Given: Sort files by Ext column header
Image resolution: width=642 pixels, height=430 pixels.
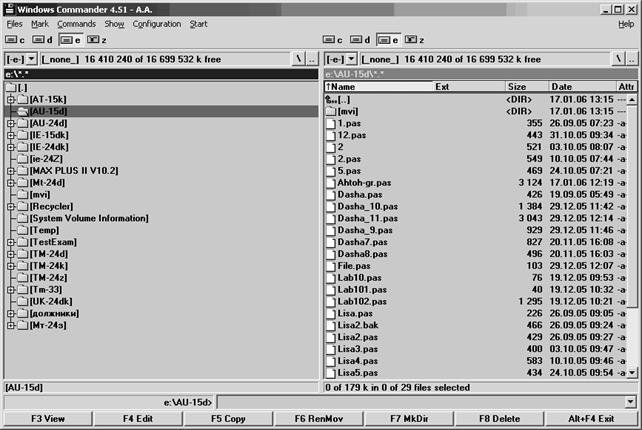Looking at the screenshot, I should [x=468, y=86].
